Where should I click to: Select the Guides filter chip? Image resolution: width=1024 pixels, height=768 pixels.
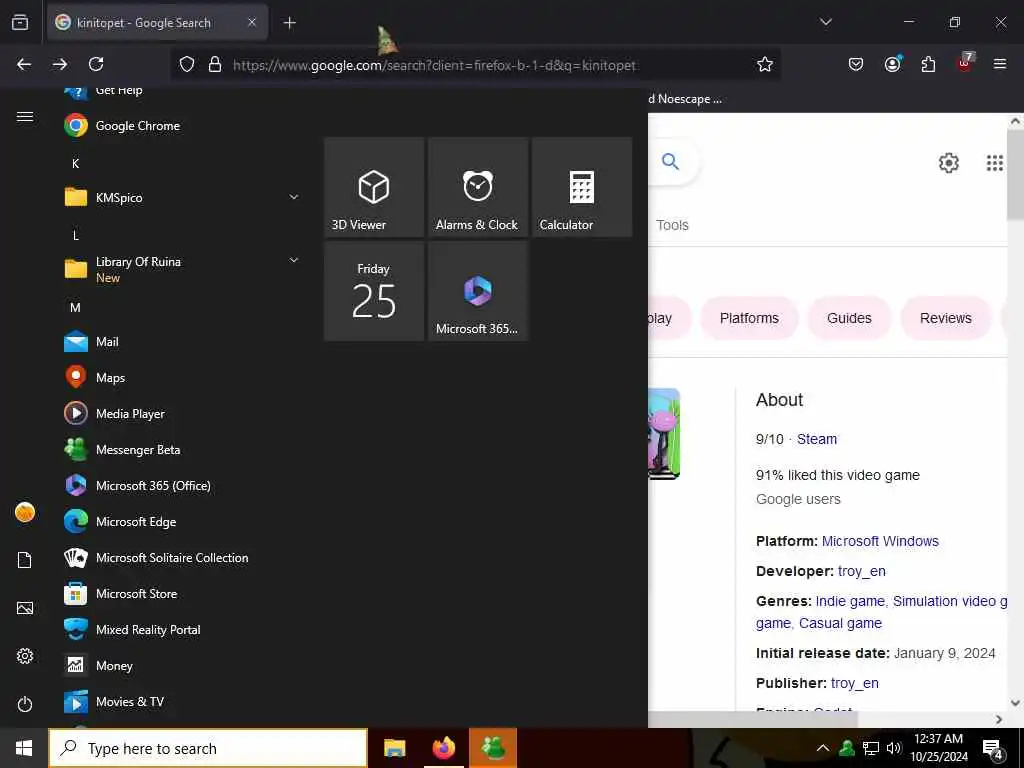[x=849, y=318]
